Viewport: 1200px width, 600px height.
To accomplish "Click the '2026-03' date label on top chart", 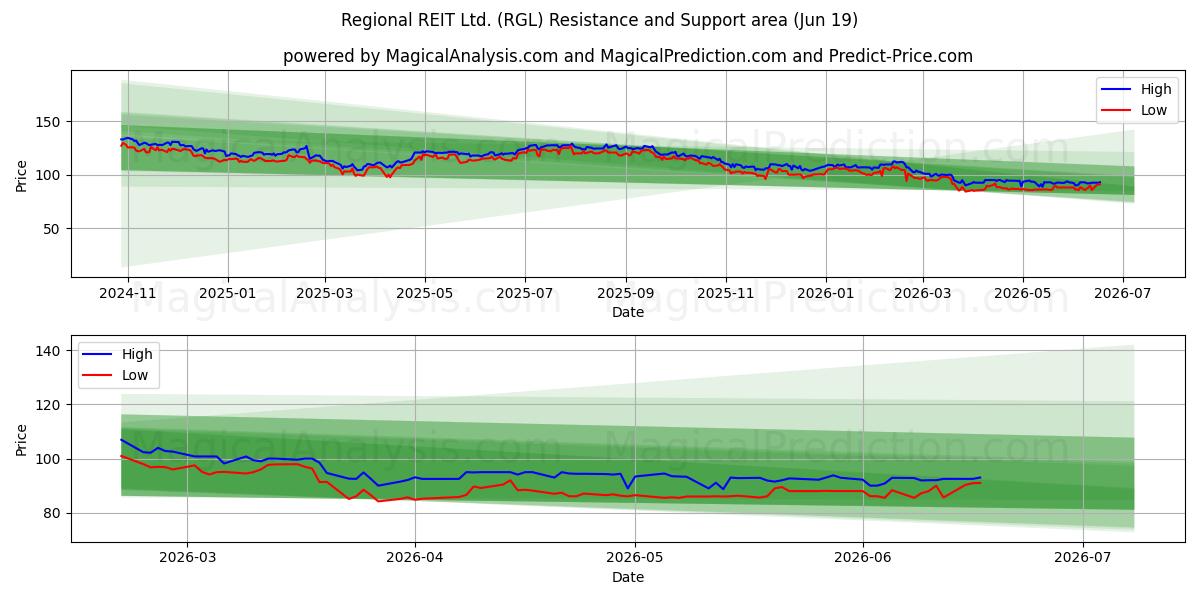I will tap(922, 294).
